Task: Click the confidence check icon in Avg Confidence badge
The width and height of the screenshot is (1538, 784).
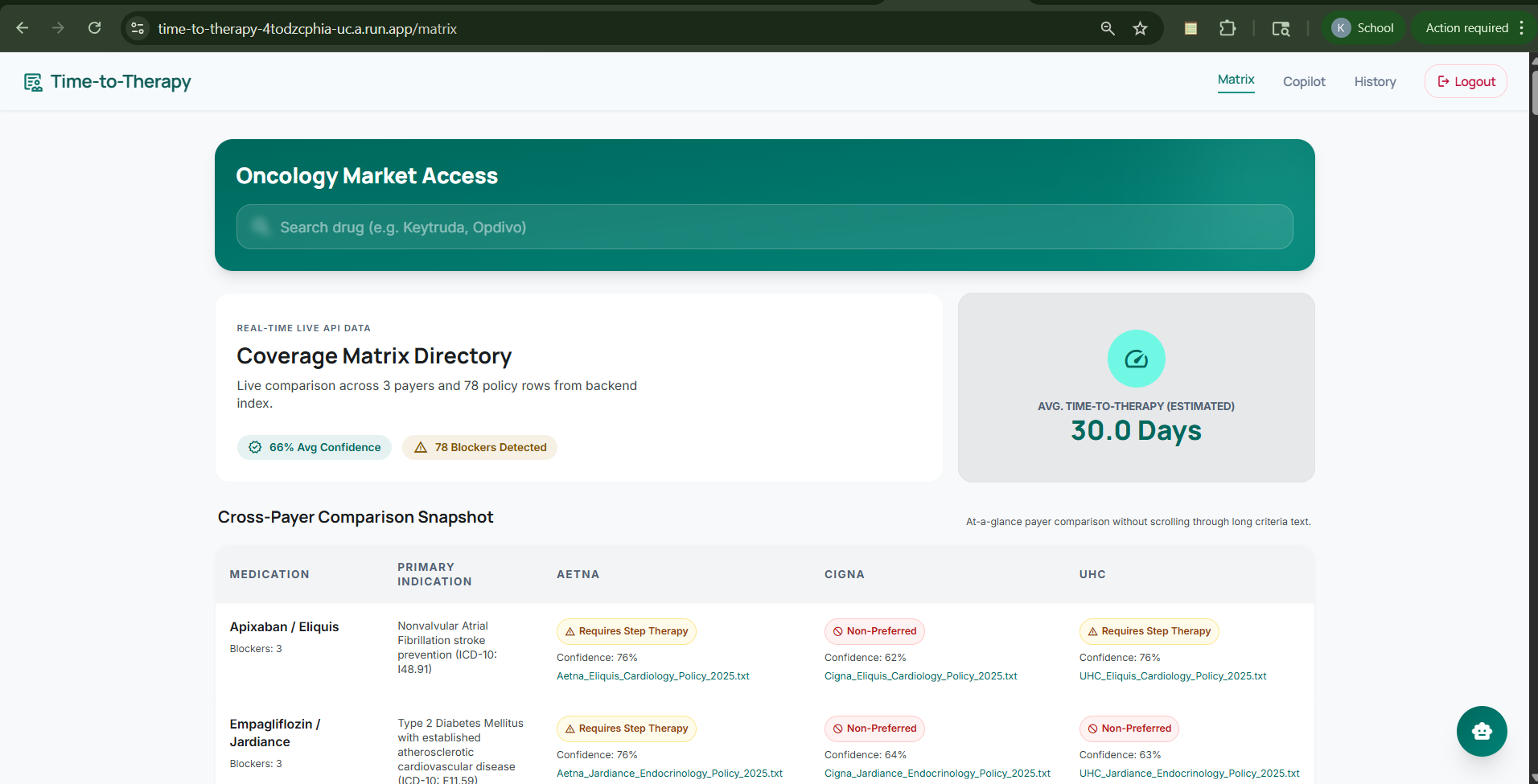Action: click(255, 447)
